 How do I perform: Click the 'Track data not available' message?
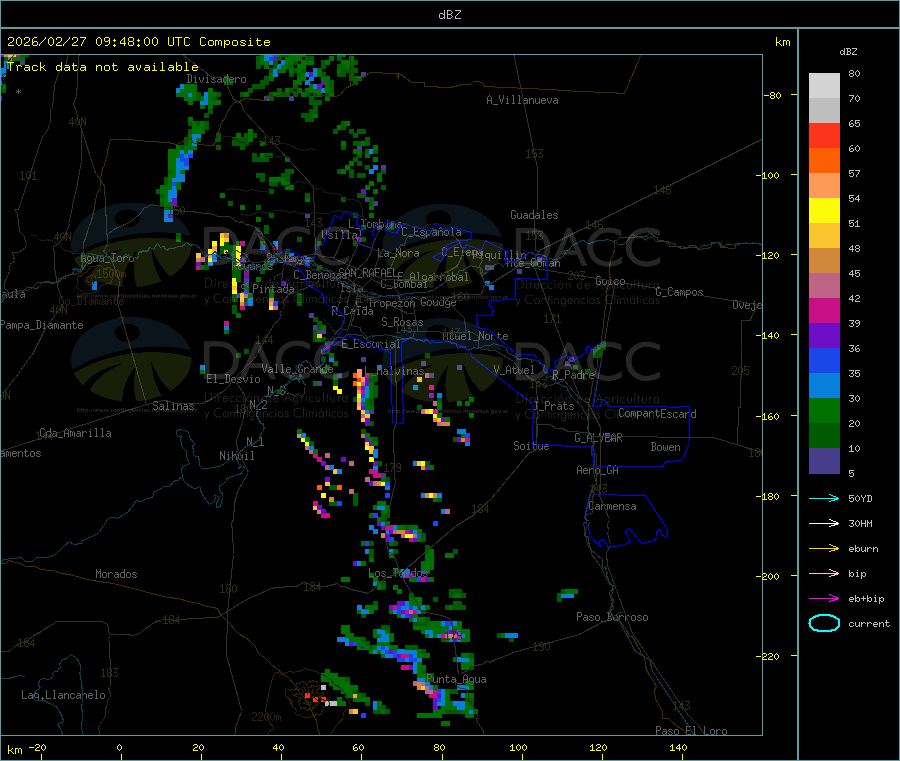click(x=103, y=67)
